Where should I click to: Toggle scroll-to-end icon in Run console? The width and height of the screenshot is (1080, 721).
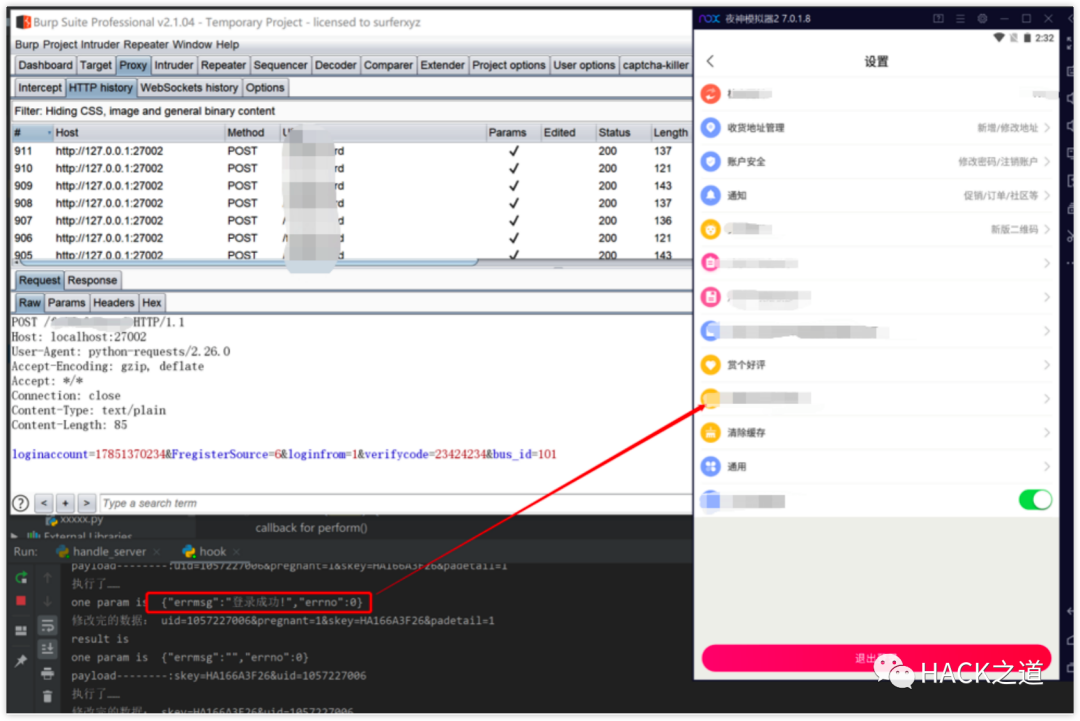(47, 649)
